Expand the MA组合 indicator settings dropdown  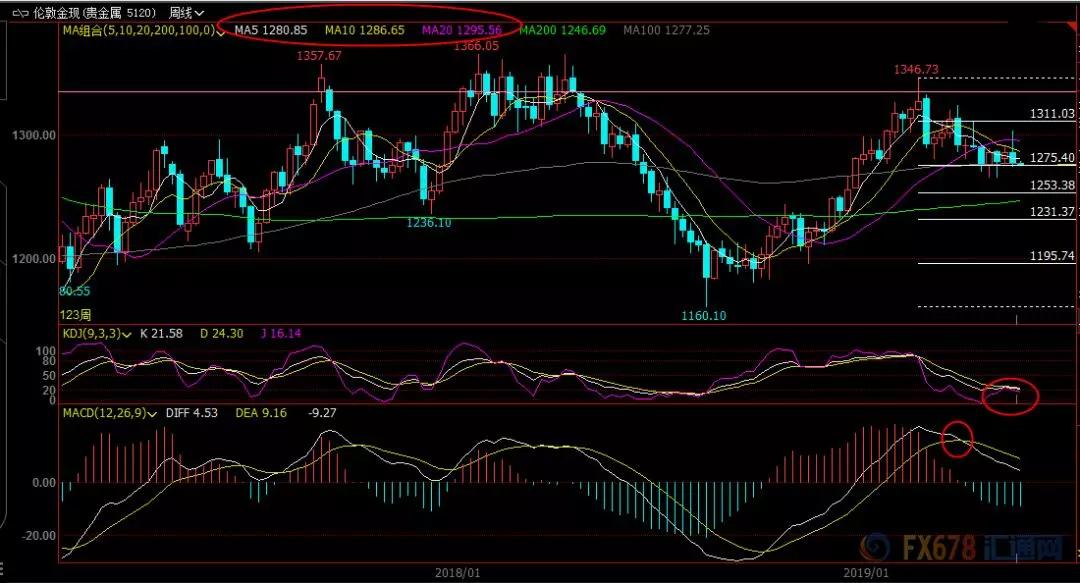coord(220,31)
